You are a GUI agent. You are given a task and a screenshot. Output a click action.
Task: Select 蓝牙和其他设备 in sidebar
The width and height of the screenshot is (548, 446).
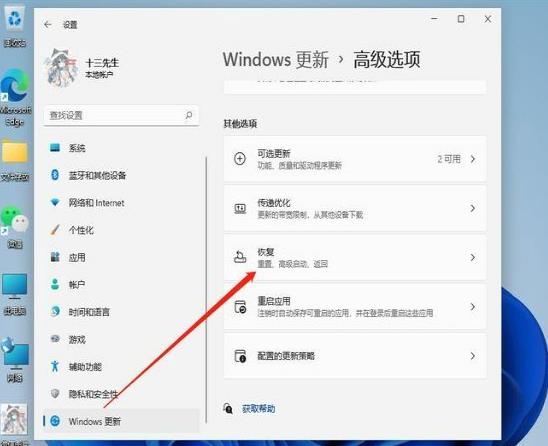(121, 175)
